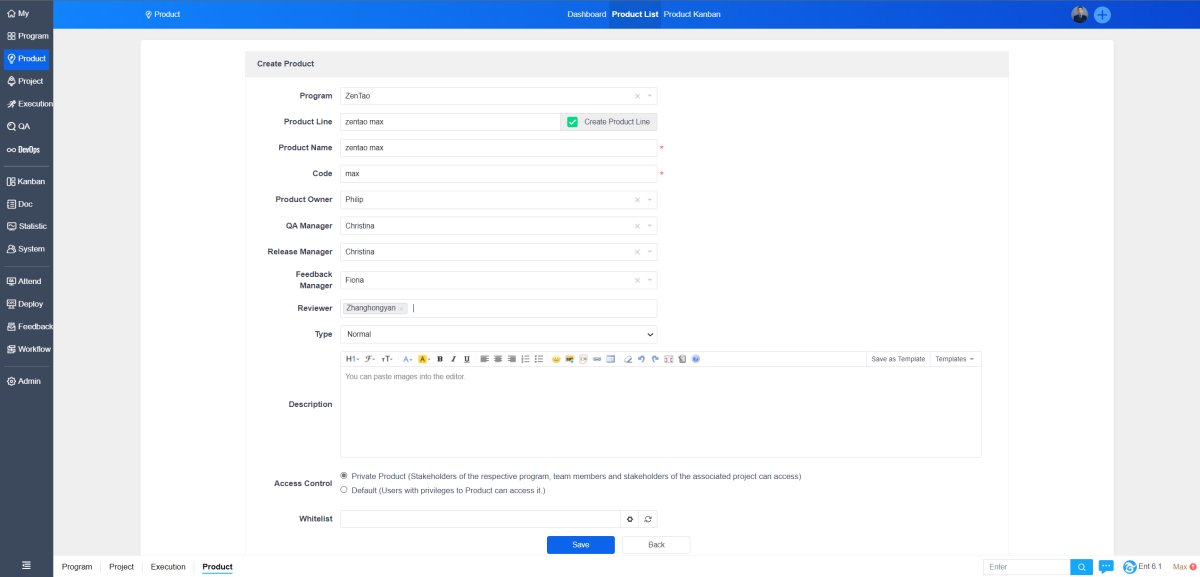The image size is (1200, 577).
Task: Click the undo arrow in editor toolbar
Action: click(x=641, y=359)
